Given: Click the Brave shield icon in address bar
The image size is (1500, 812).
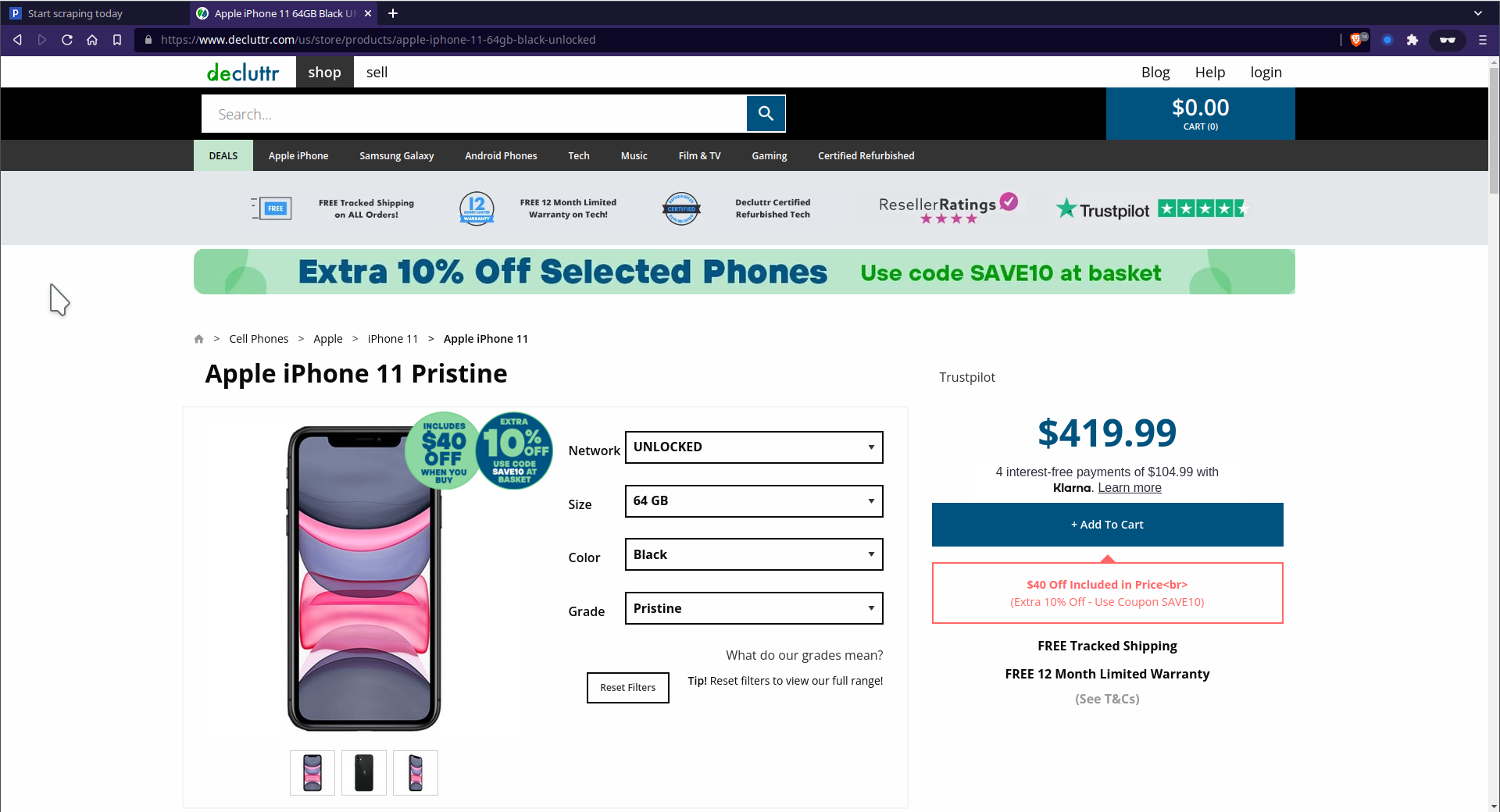Looking at the screenshot, I should click(x=1357, y=39).
